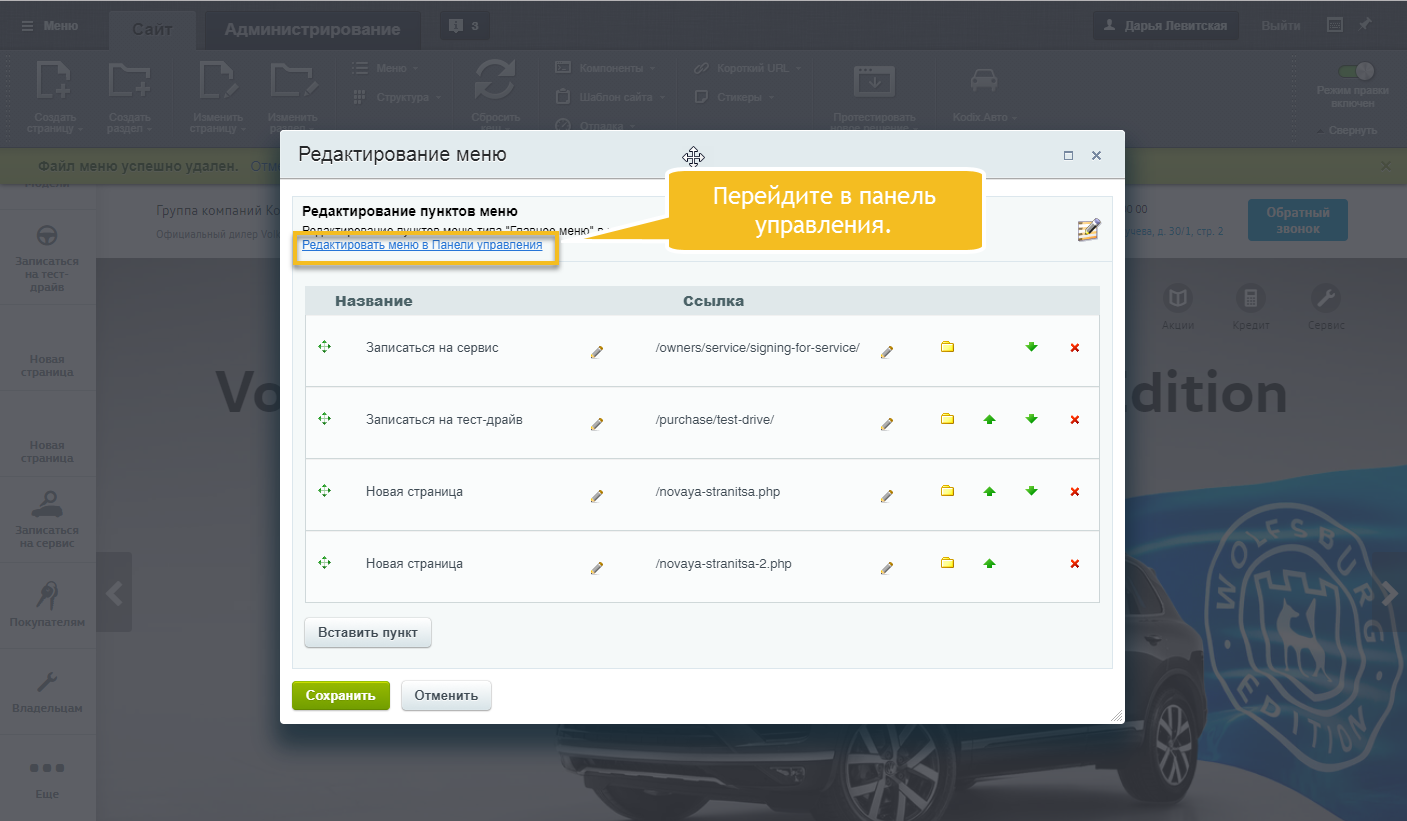Image resolution: width=1407 pixels, height=821 pixels.
Task: Open Еще item in left sidebar
Action: pos(48,778)
